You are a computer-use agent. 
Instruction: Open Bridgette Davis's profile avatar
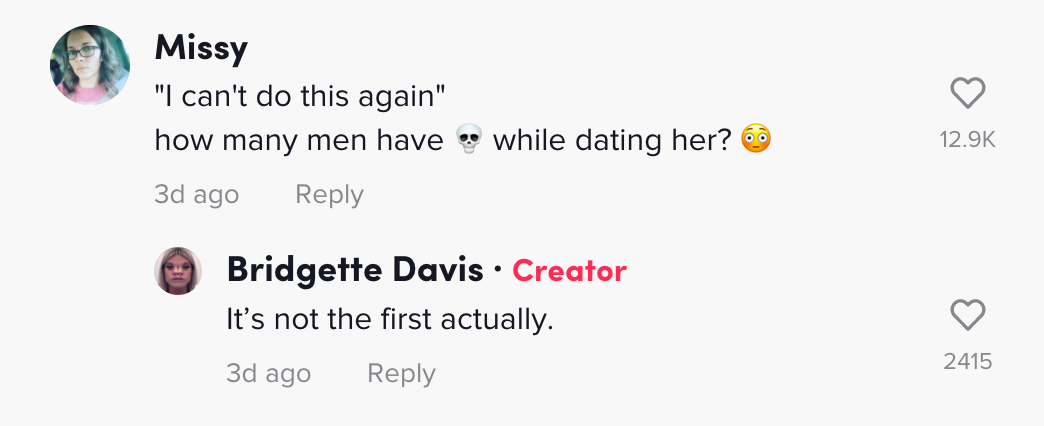coord(178,271)
